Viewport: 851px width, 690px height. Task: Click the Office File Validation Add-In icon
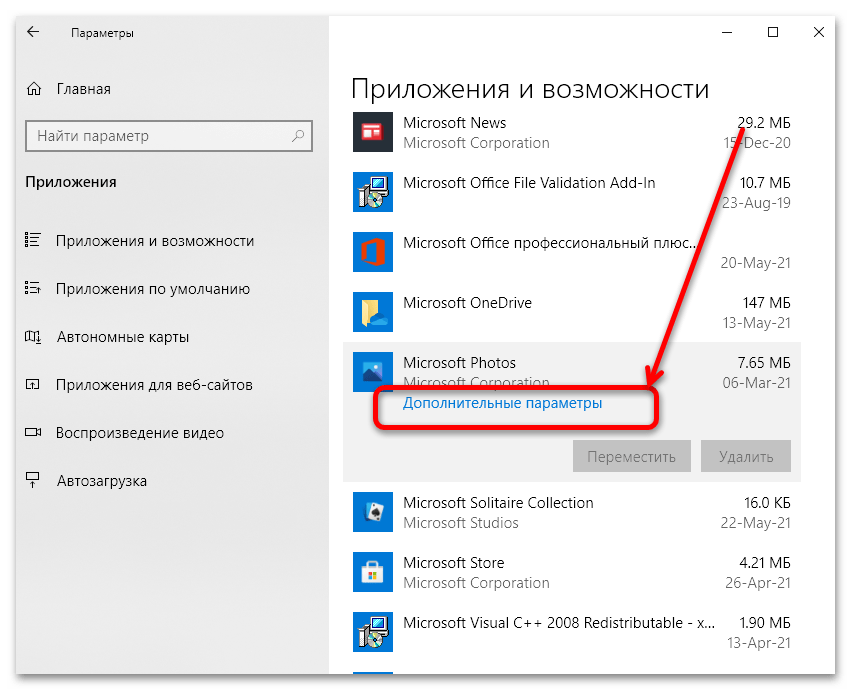coord(373,192)
